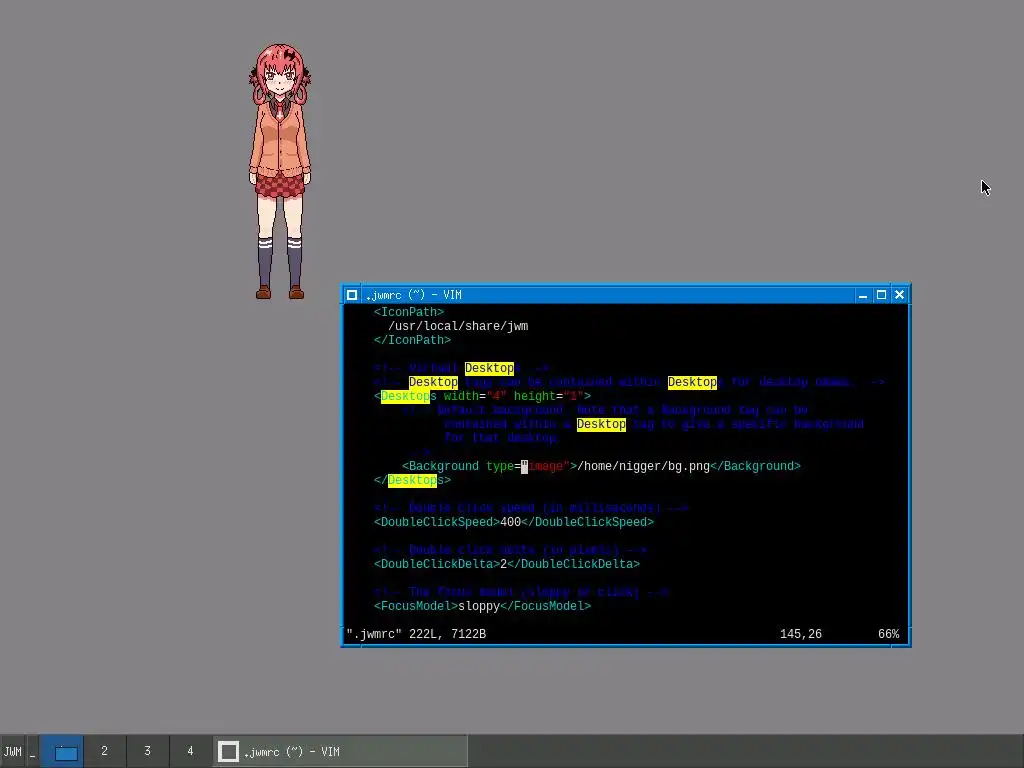Click the sloppy focus model value
The image size is (1024, 768).
point(479,606)
